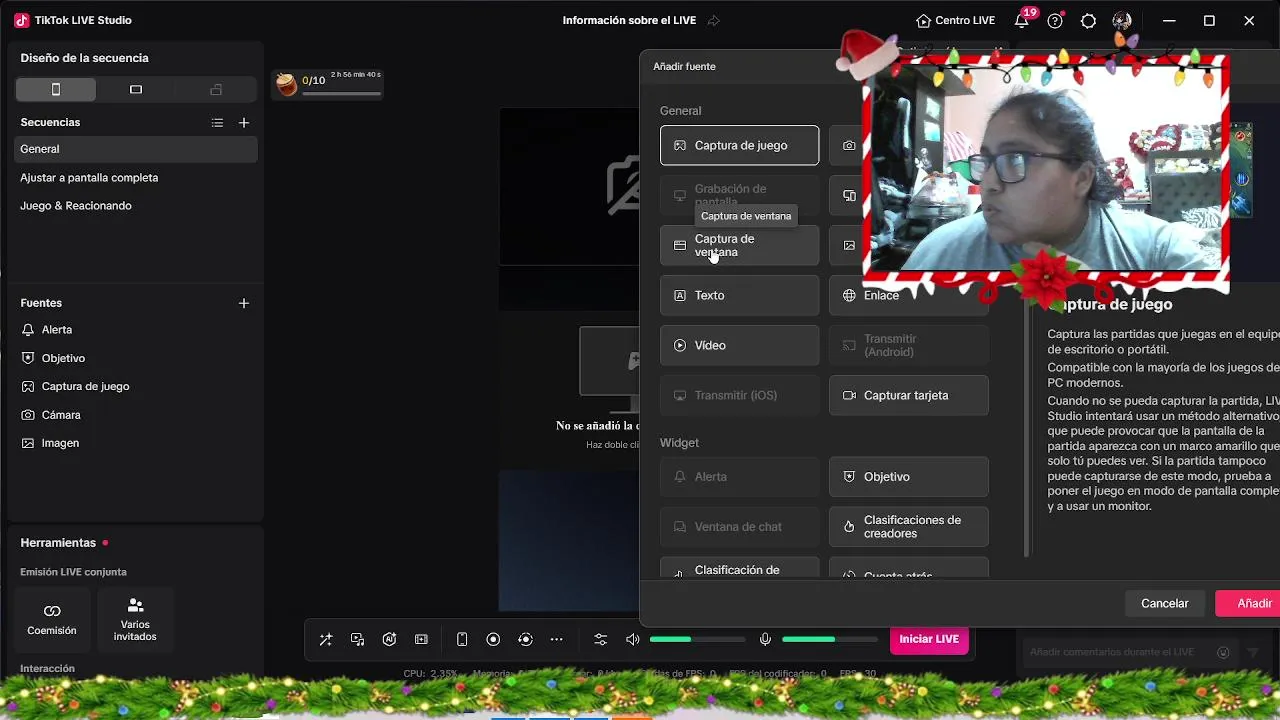Open the more options ellipsis

pos(557,640)
